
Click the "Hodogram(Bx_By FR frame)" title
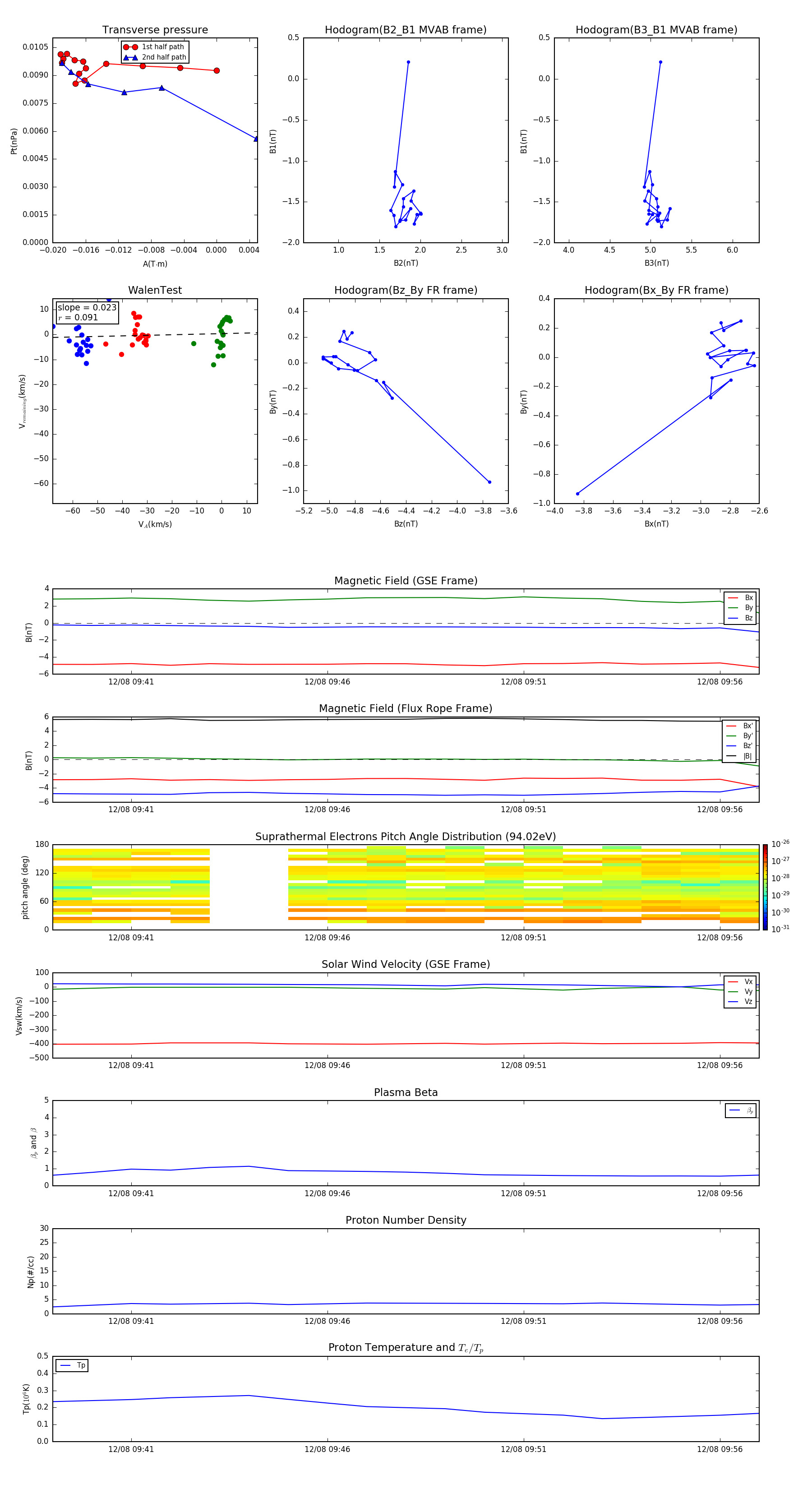[656, 290]
